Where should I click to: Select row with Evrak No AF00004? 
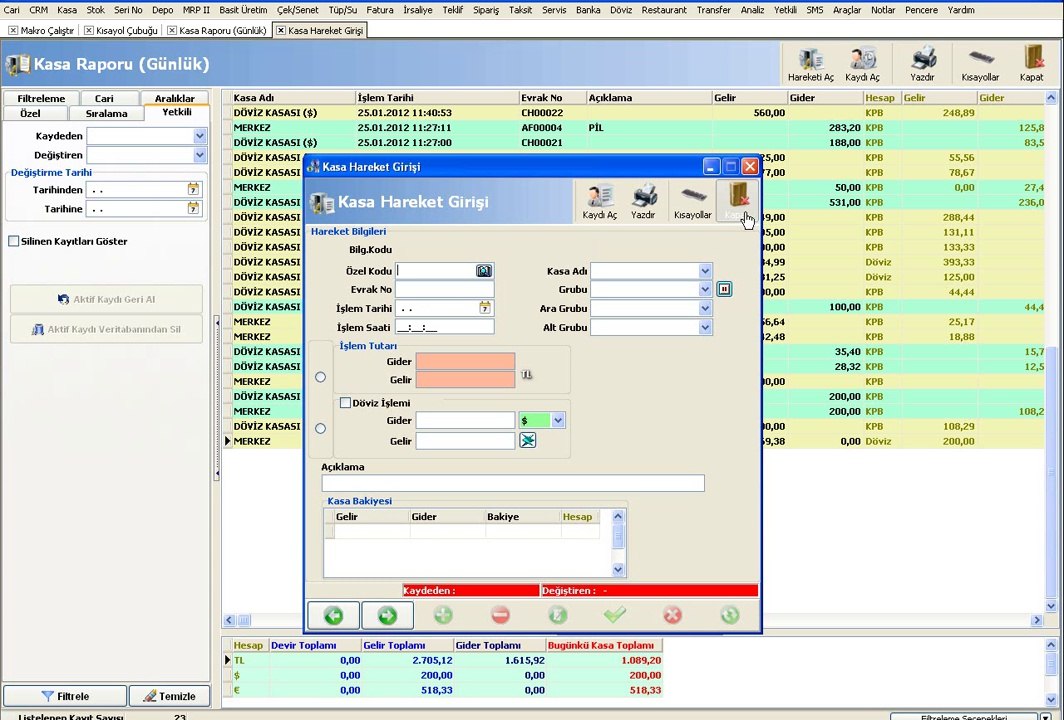(634, 128)
